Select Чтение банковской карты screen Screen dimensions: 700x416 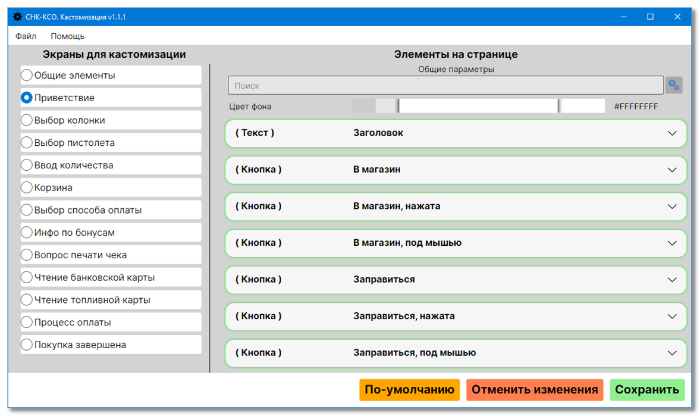27,277
